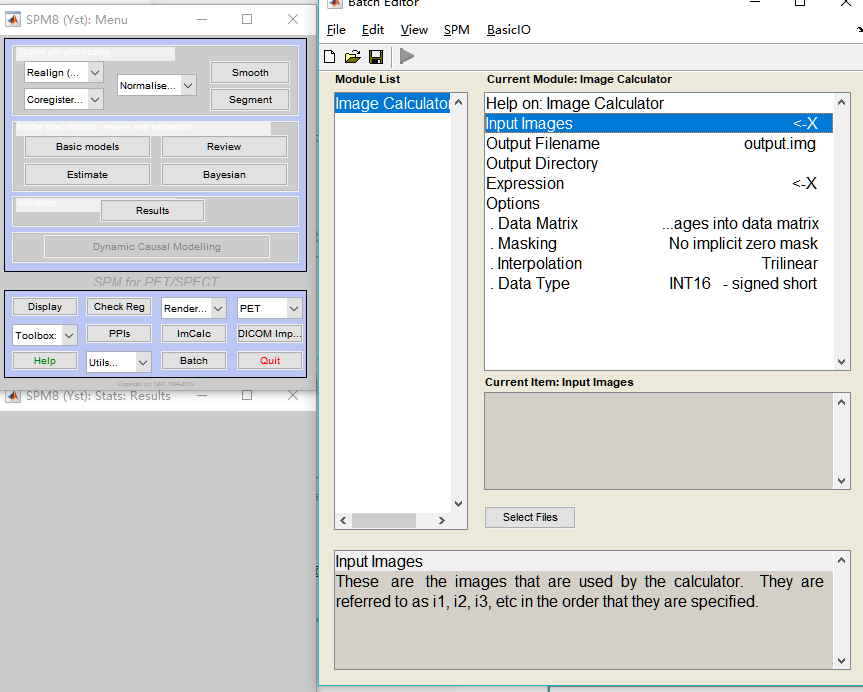Open Results in the SPM8 menu
863x692 pixels.
(152, 210)
